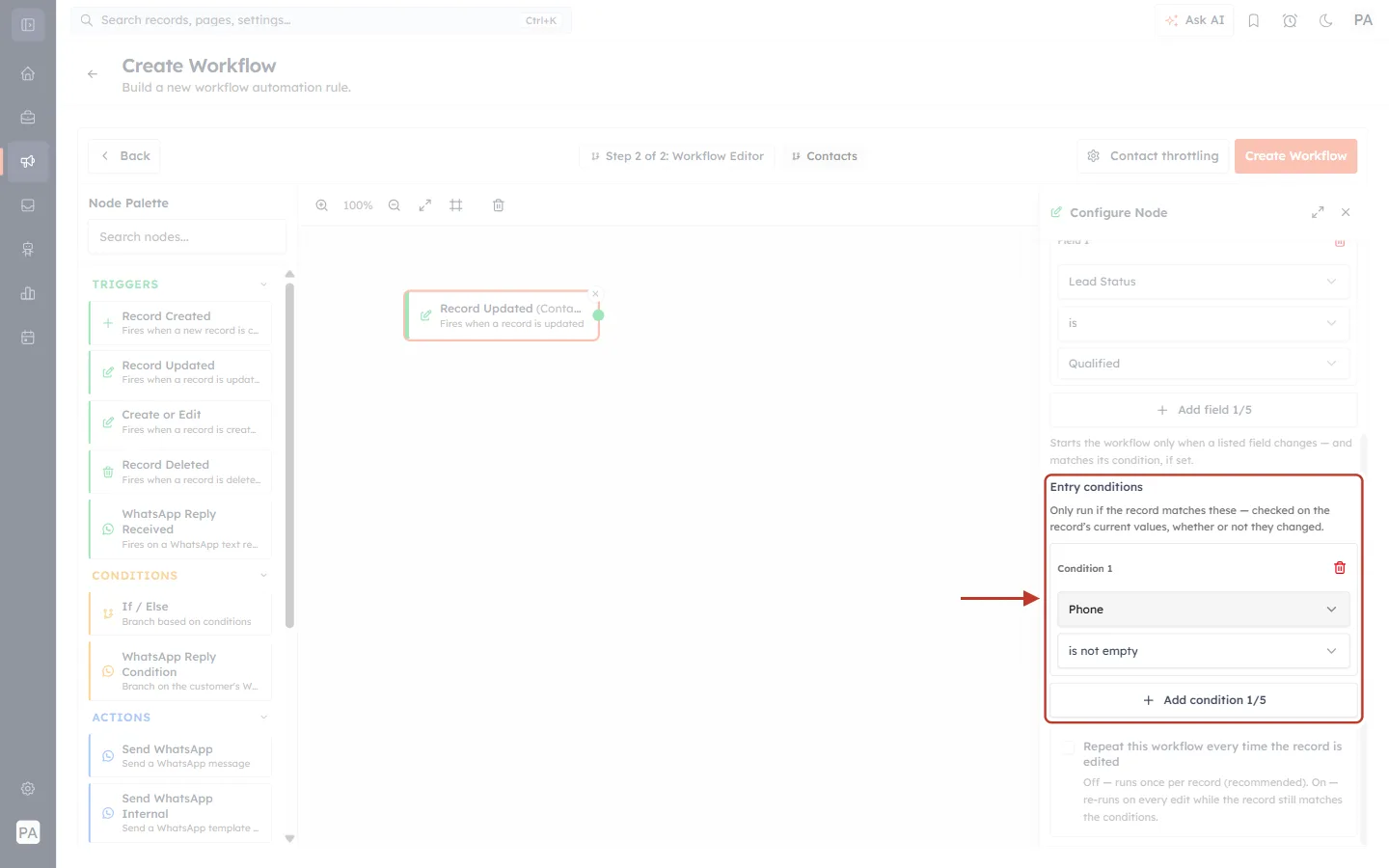Select the Send WhatsApp action node
The width and height of the screenshot is (1389, 868).
click(x=180, y=756)
